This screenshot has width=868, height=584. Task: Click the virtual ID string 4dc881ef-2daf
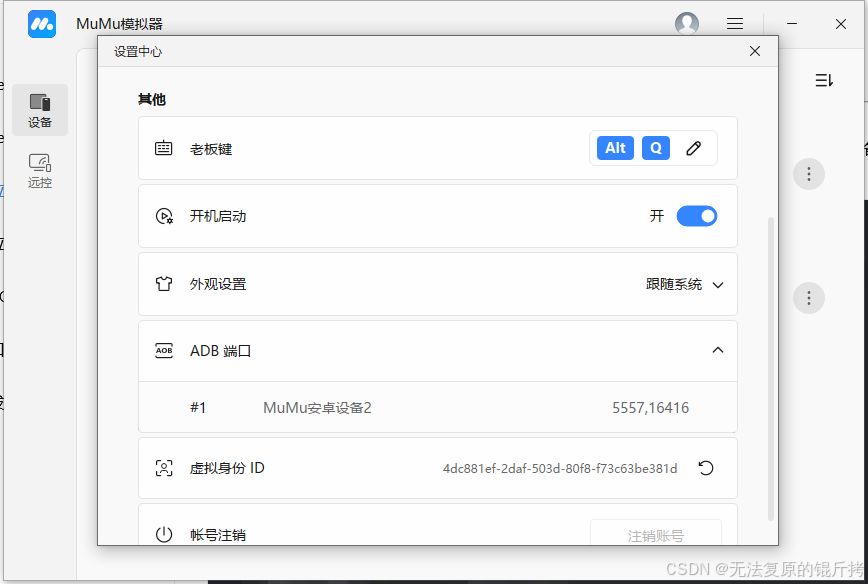[x=560, y=469]
